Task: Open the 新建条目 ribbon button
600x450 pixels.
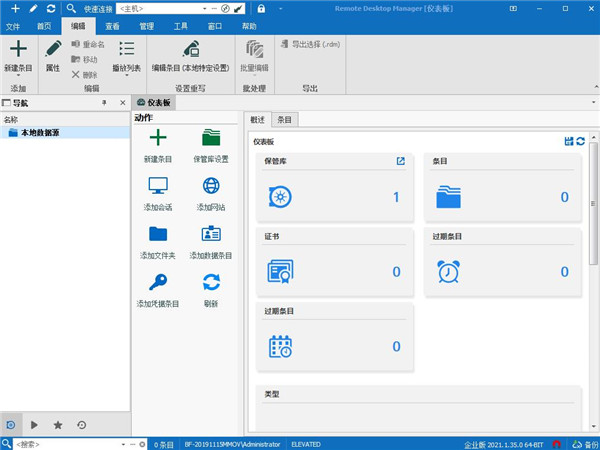Action: 18,56
